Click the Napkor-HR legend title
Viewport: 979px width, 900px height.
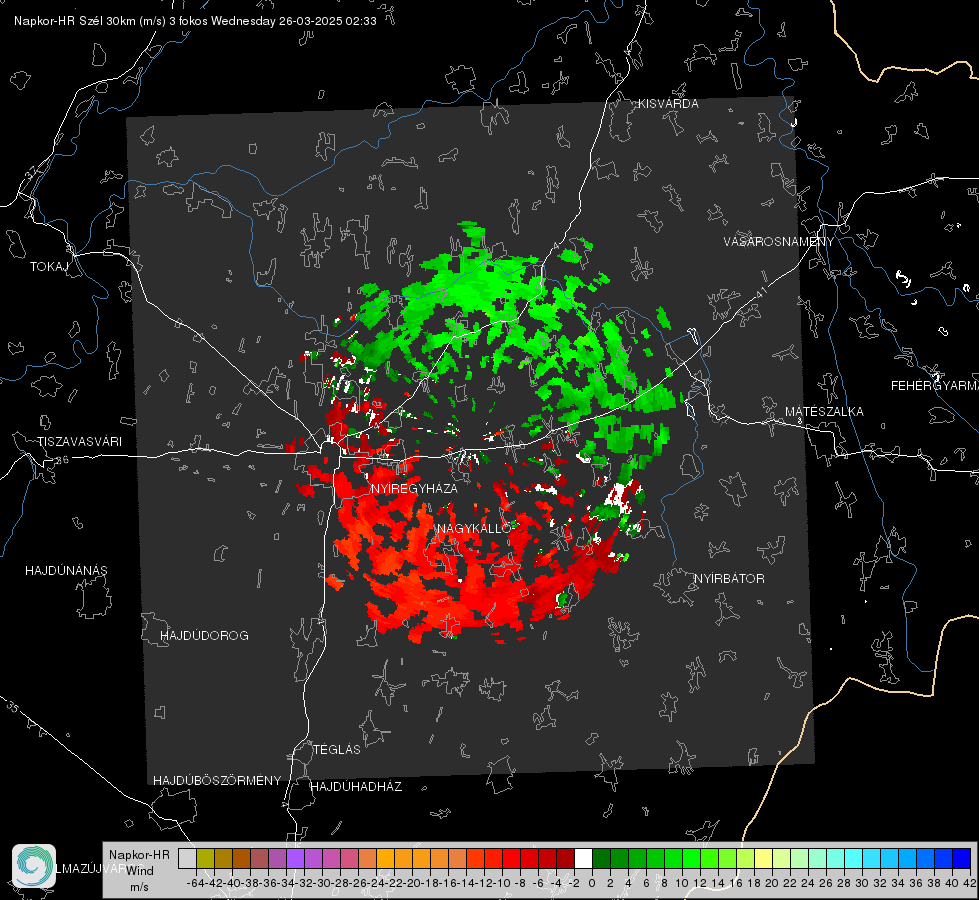pyautogui.click(x=139, y=854)
